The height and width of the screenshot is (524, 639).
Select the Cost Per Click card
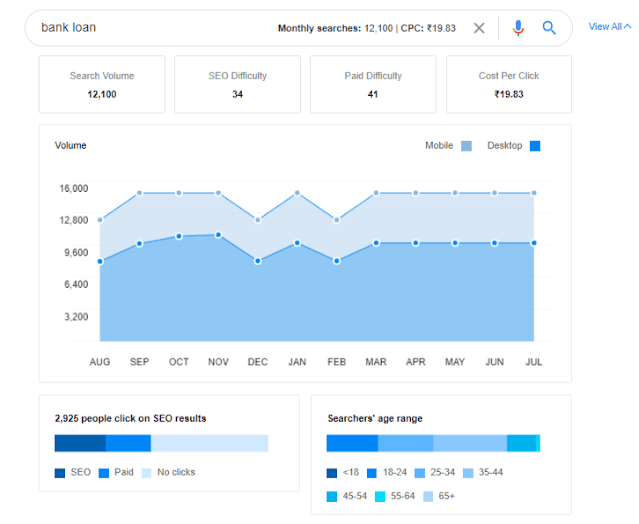(x=509, y=84)
